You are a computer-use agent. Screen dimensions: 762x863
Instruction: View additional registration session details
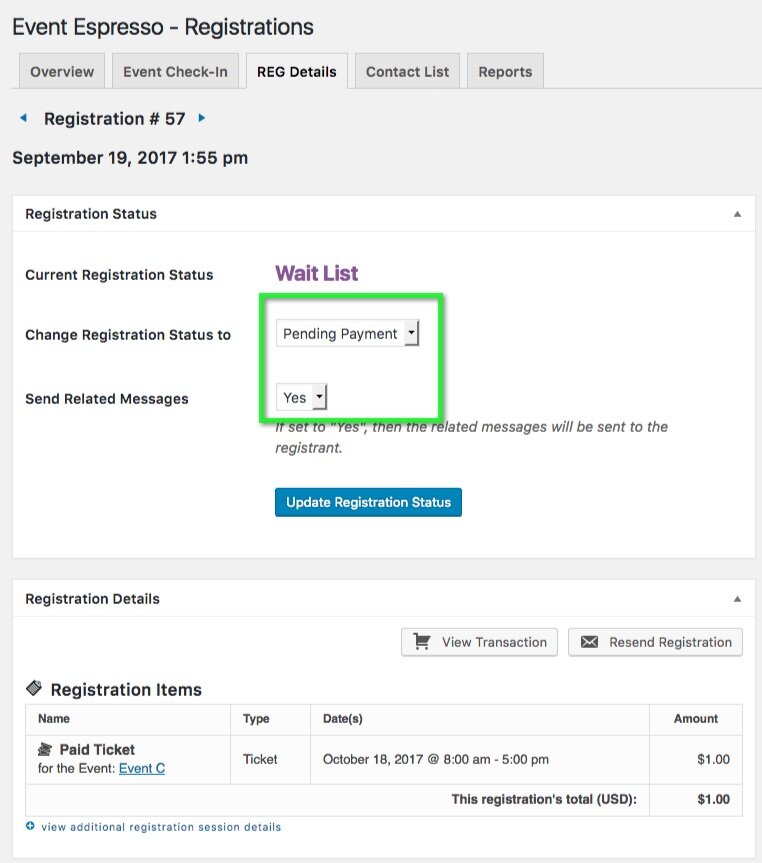coord(160,827)
